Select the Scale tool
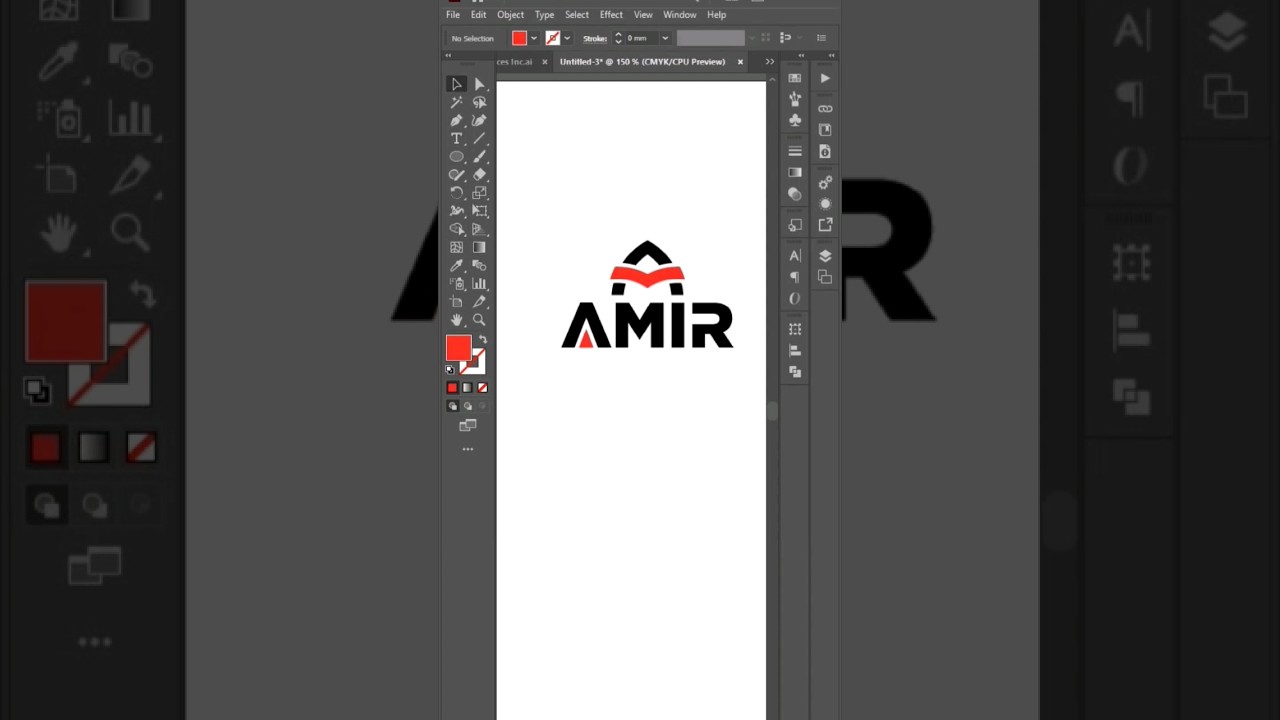 click(479, 192)
